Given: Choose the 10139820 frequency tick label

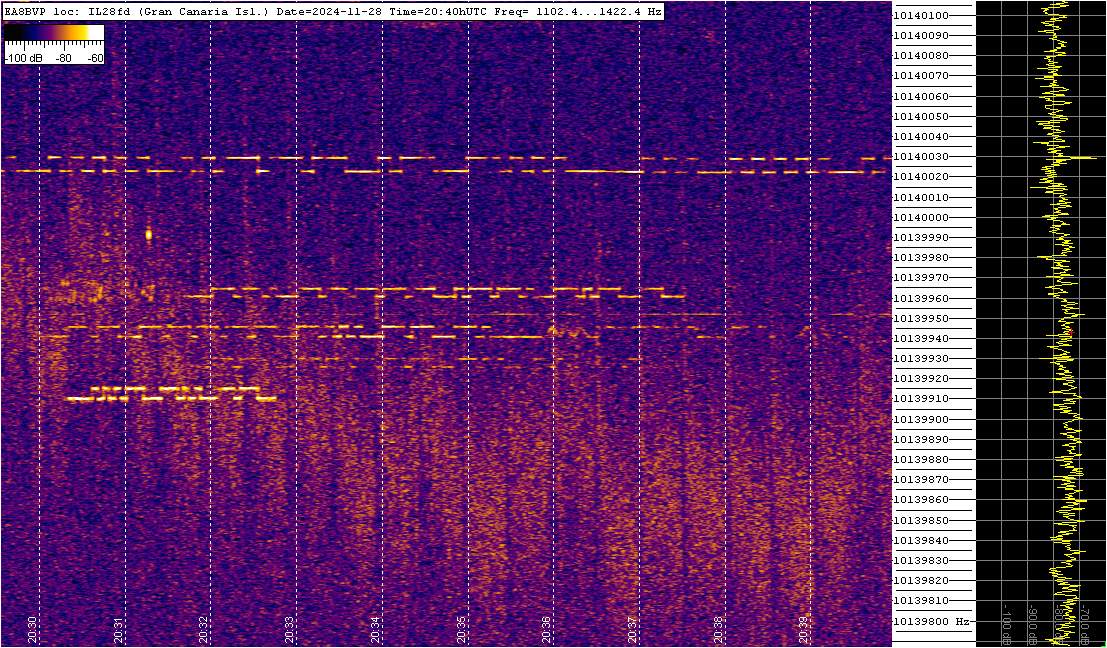Looking at the screenshot, I should click(921, 580).
